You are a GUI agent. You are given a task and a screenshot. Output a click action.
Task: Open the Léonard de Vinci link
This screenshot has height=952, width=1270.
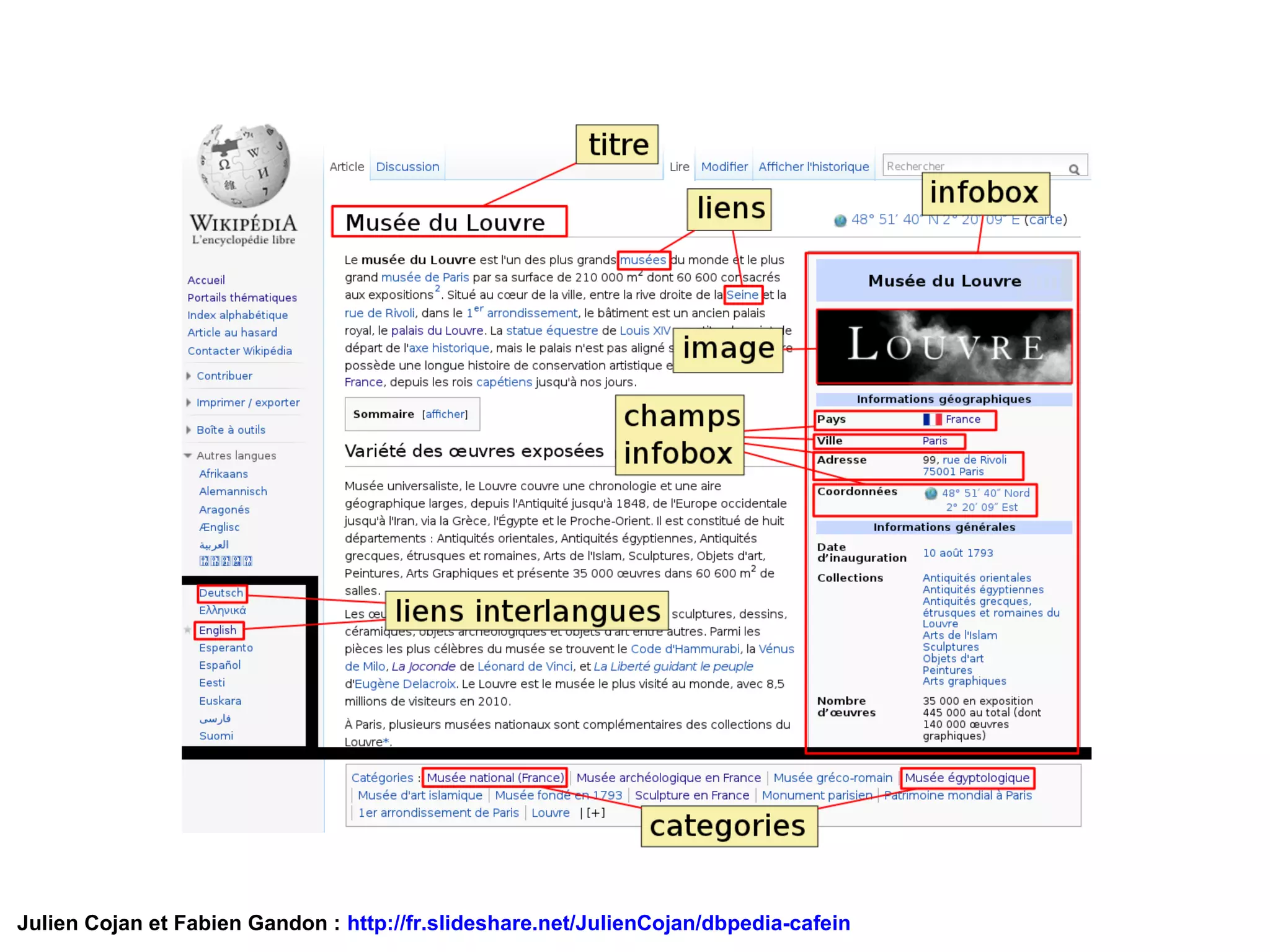[525, 666]
